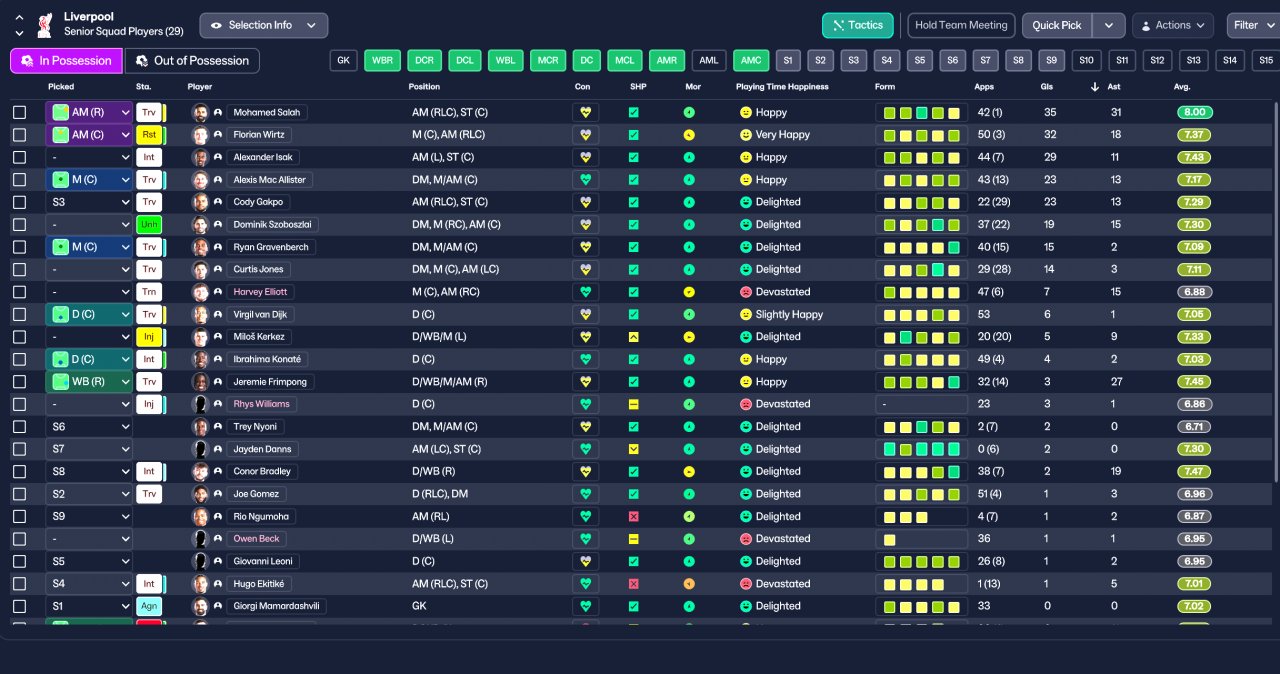Viewport: 1280px width, 674px height.
Task: Tick checkbox for Mohamed Salah
Action: 19,113
